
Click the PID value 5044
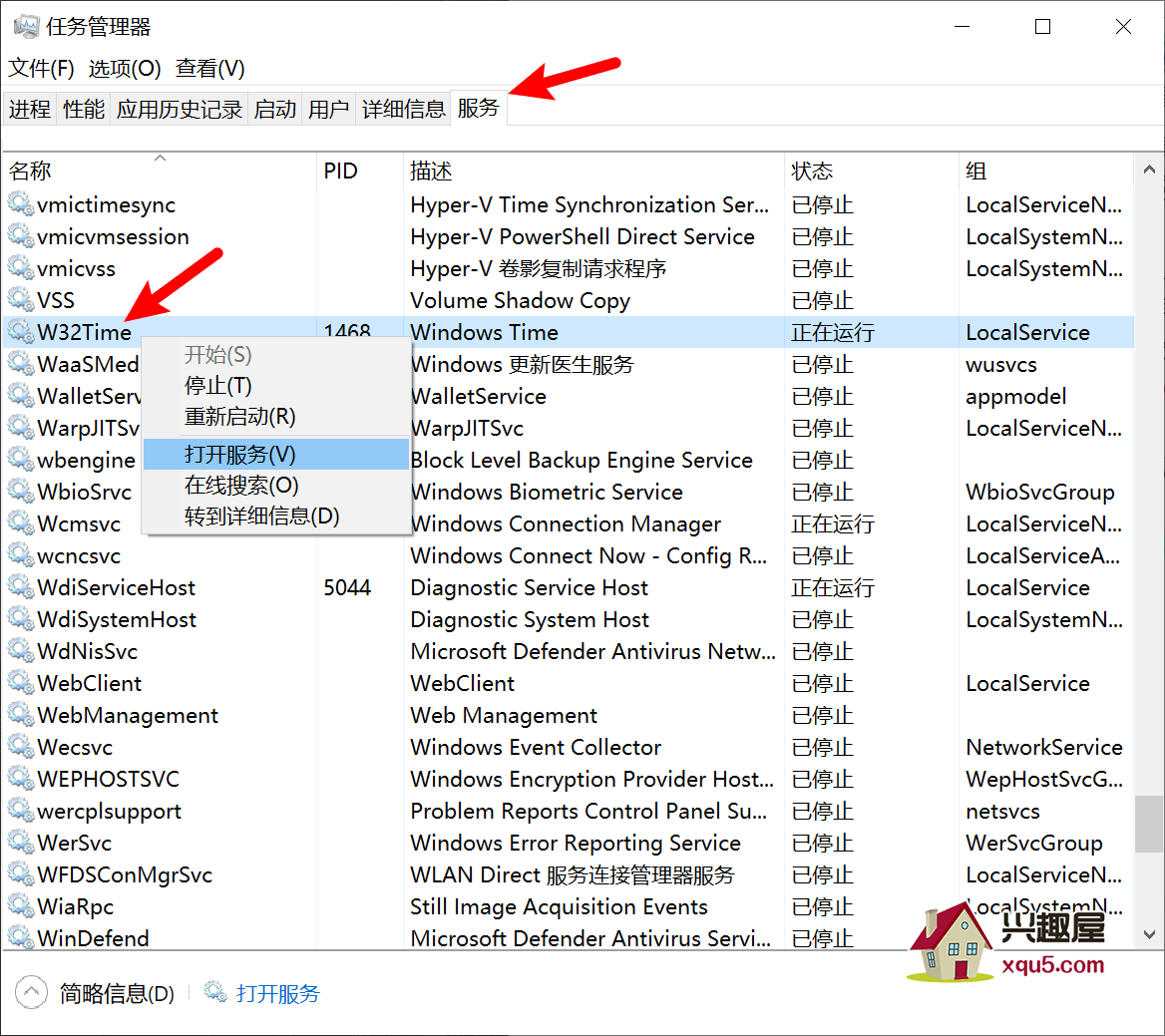click(347, 587)
